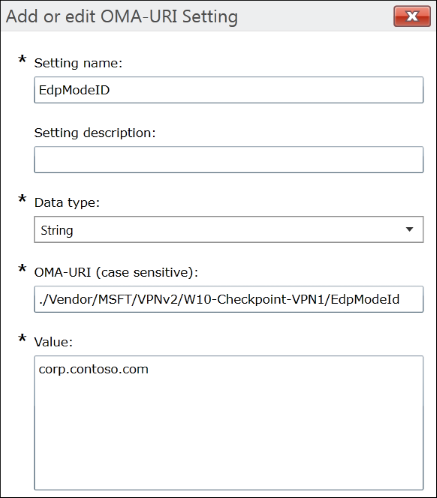Click the 'OMA-URI (case sensitive):' label
The height and width of the screenshot is (498, 437).
[x=116, y=272]
